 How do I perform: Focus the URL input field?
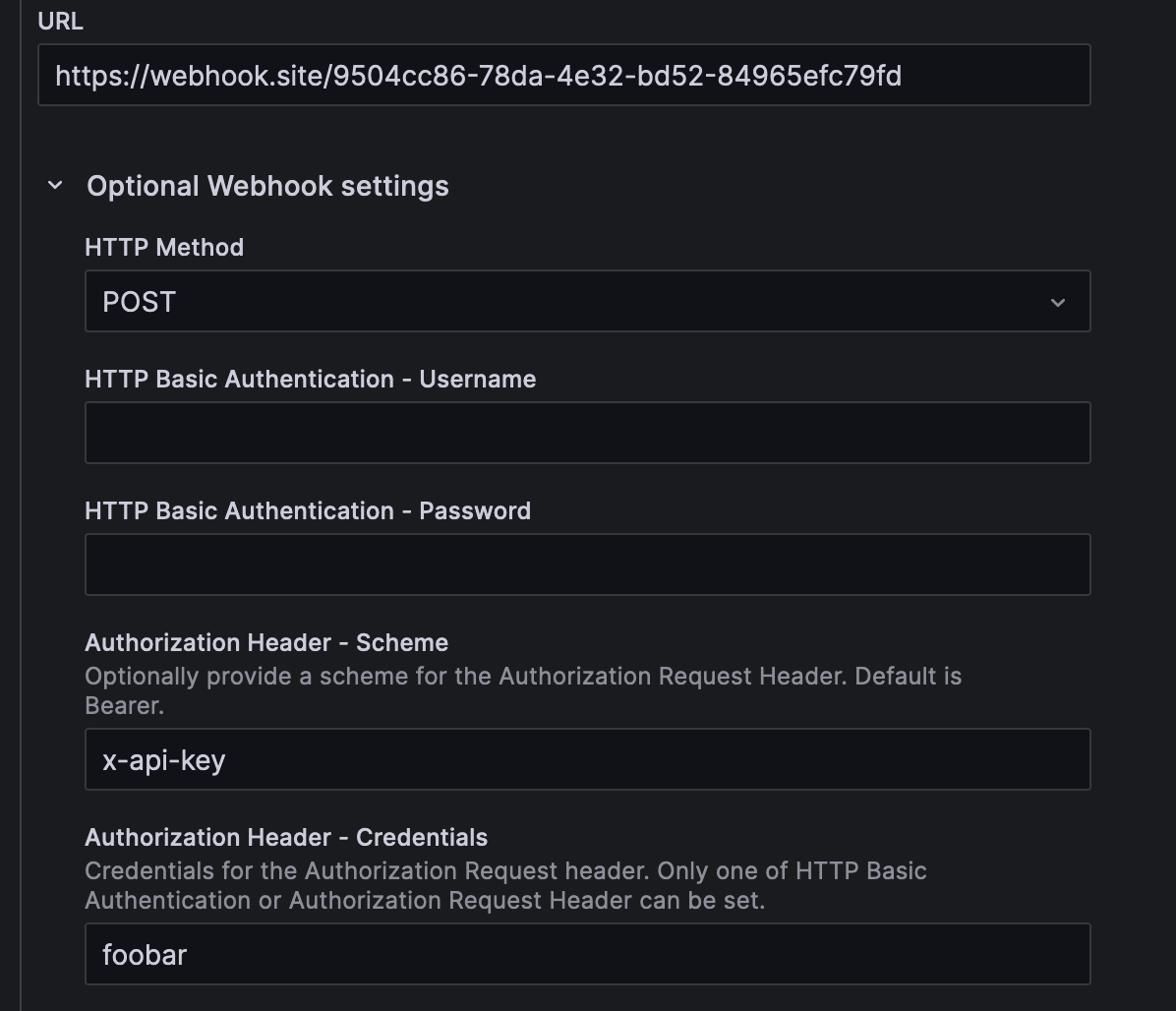pyautogui.click(x=563, y=75)
